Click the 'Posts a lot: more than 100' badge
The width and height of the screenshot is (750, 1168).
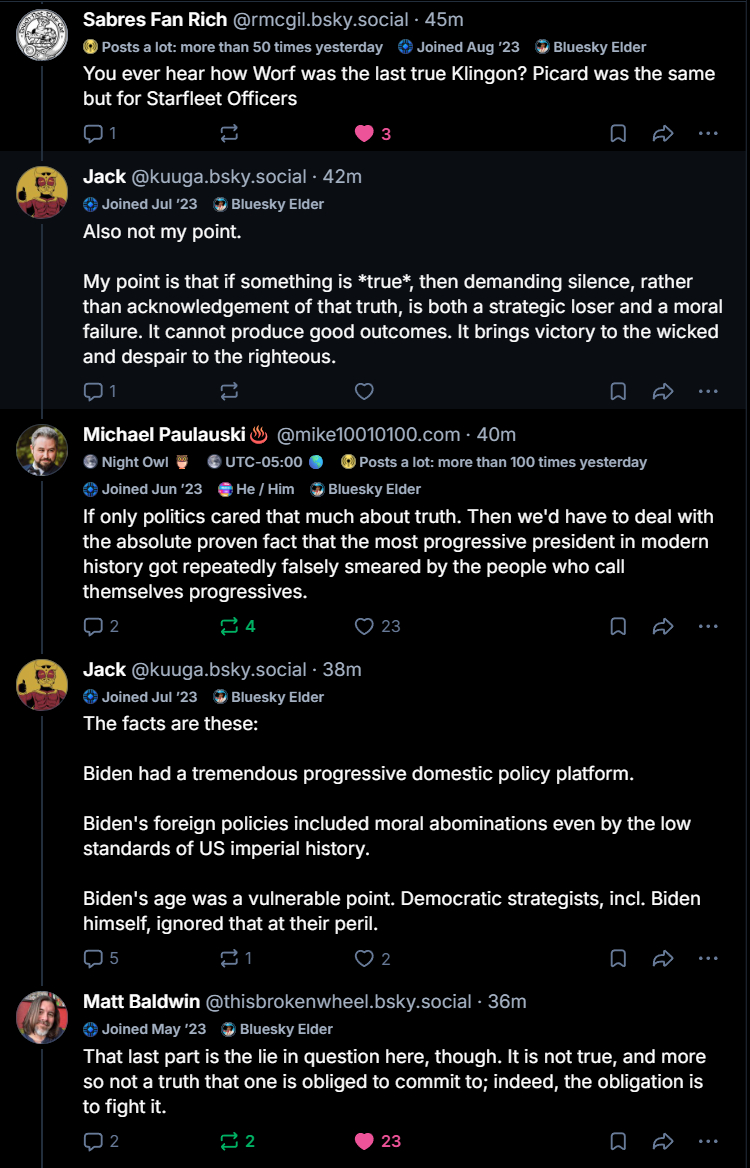[494, 462]
